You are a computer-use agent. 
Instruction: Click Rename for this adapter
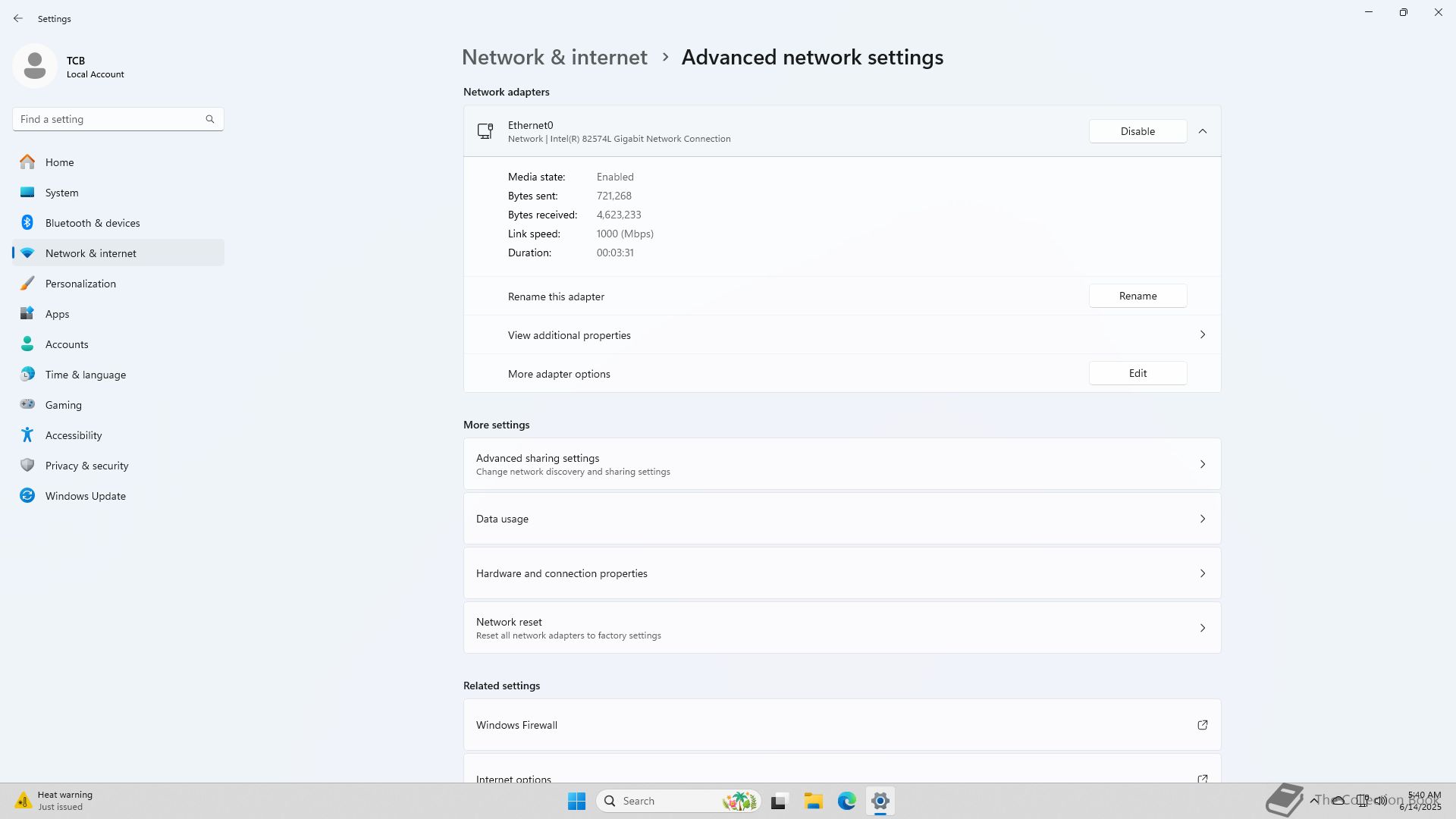pyautogui.click(x=1137, y=297)
